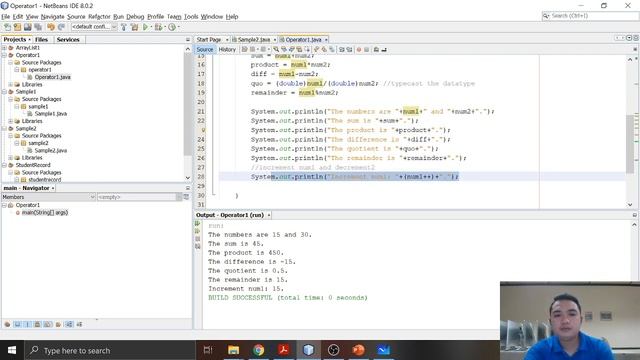Click the New Project toolbar icon

(17, 27)
